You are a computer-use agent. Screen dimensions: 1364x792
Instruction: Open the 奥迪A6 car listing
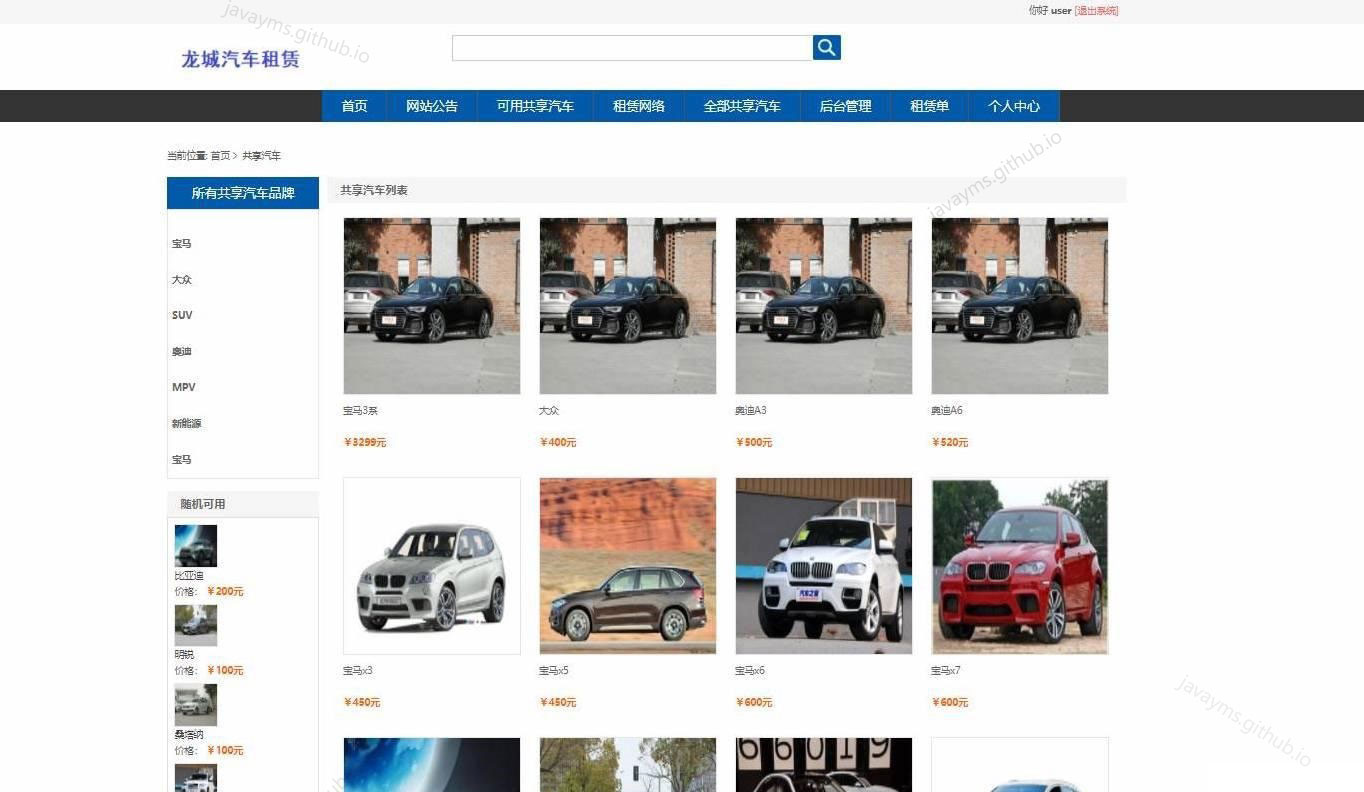click(947, 410)
